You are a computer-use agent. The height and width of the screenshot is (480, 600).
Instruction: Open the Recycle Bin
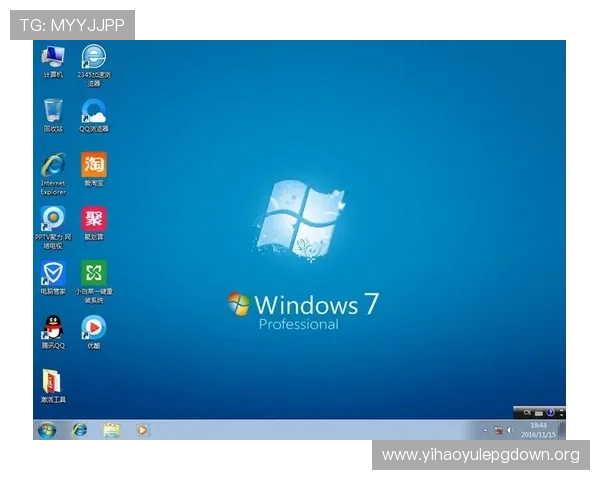click(53, 111)
